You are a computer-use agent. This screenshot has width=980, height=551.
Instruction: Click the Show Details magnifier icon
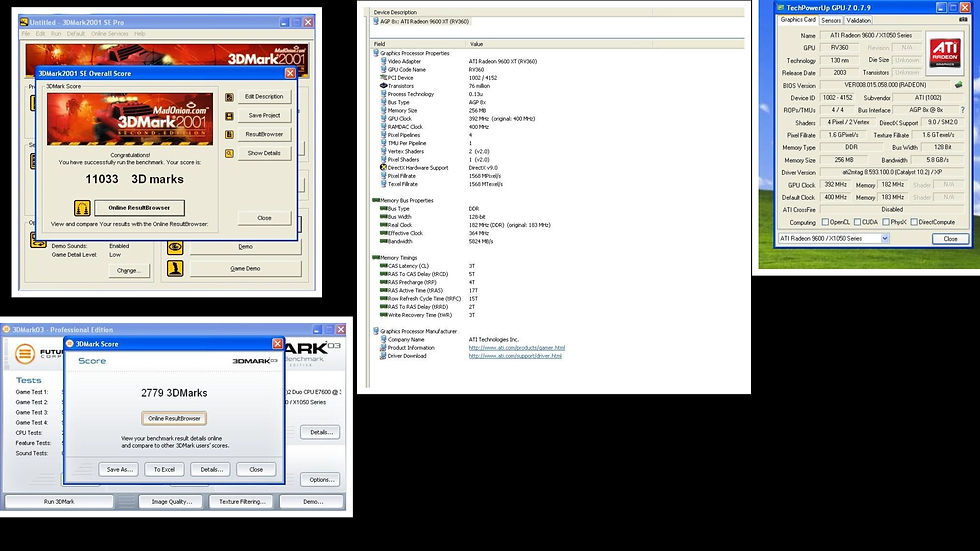pos(229,153)
